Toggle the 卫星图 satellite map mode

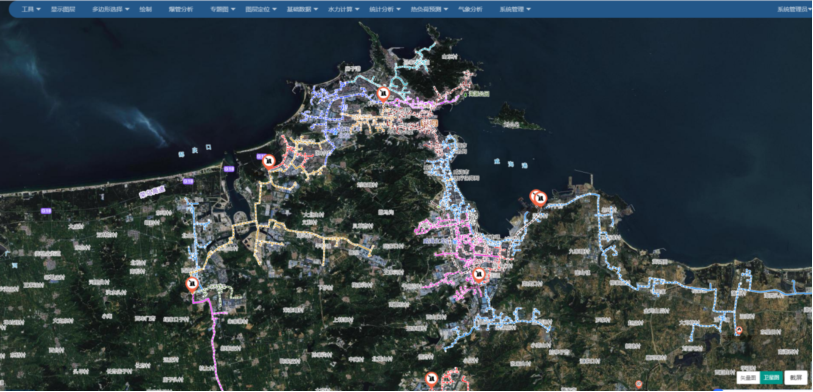tap(771, 377)
